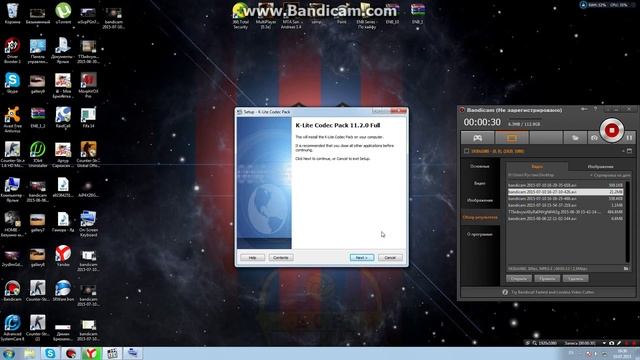Open Bandicam from the taskbar
The height and width of the screenshot is (360, 640).
(x=71, y=353)
